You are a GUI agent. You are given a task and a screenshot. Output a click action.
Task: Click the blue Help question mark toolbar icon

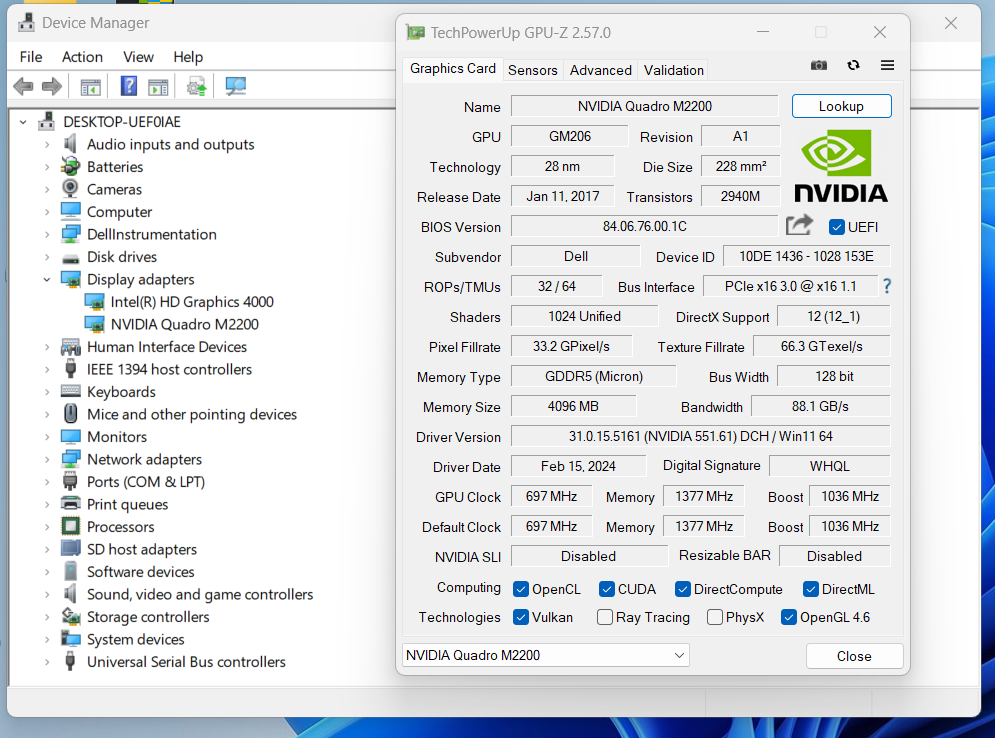(x=129, y=86)
